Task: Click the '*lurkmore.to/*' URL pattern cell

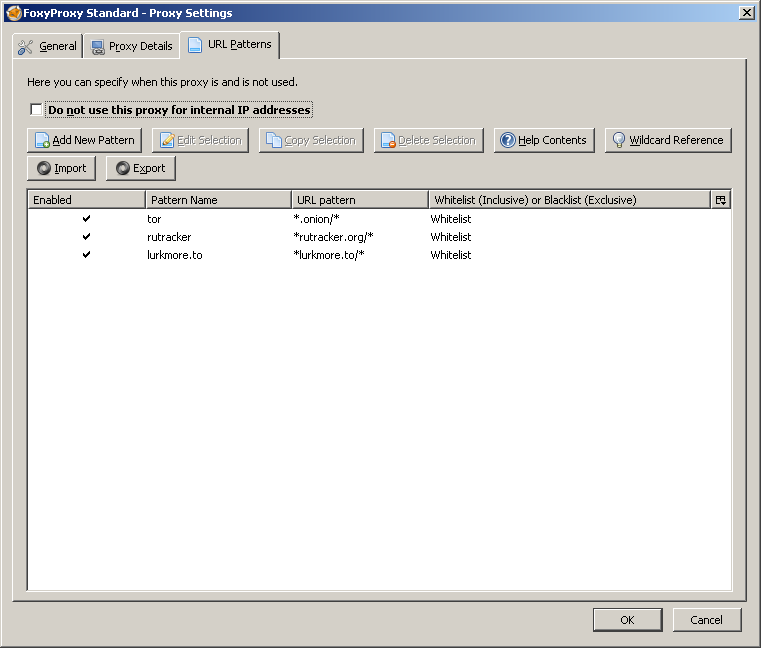Action: point(329,255)
